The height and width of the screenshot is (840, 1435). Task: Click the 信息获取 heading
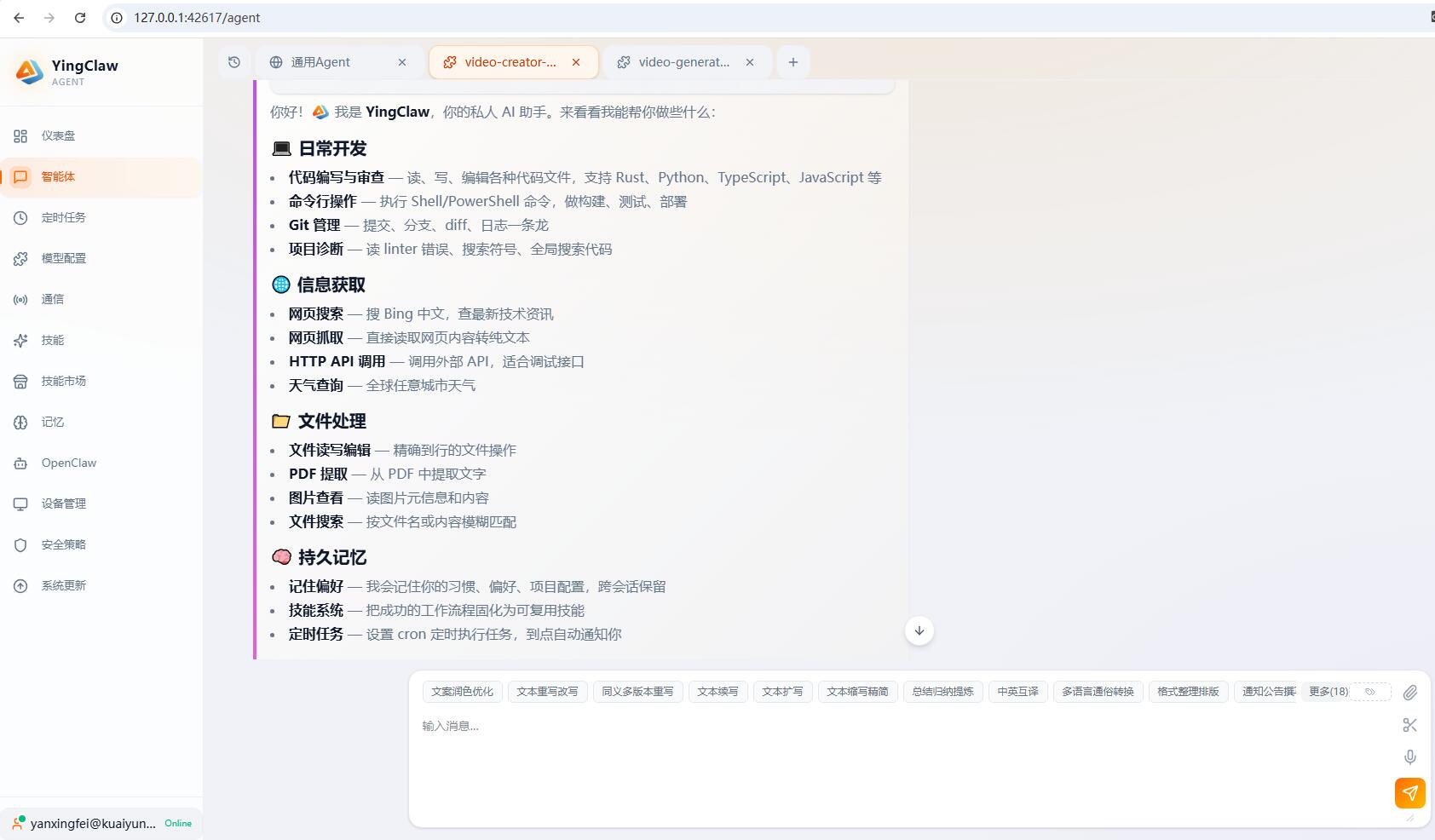[x=331, y=285]
